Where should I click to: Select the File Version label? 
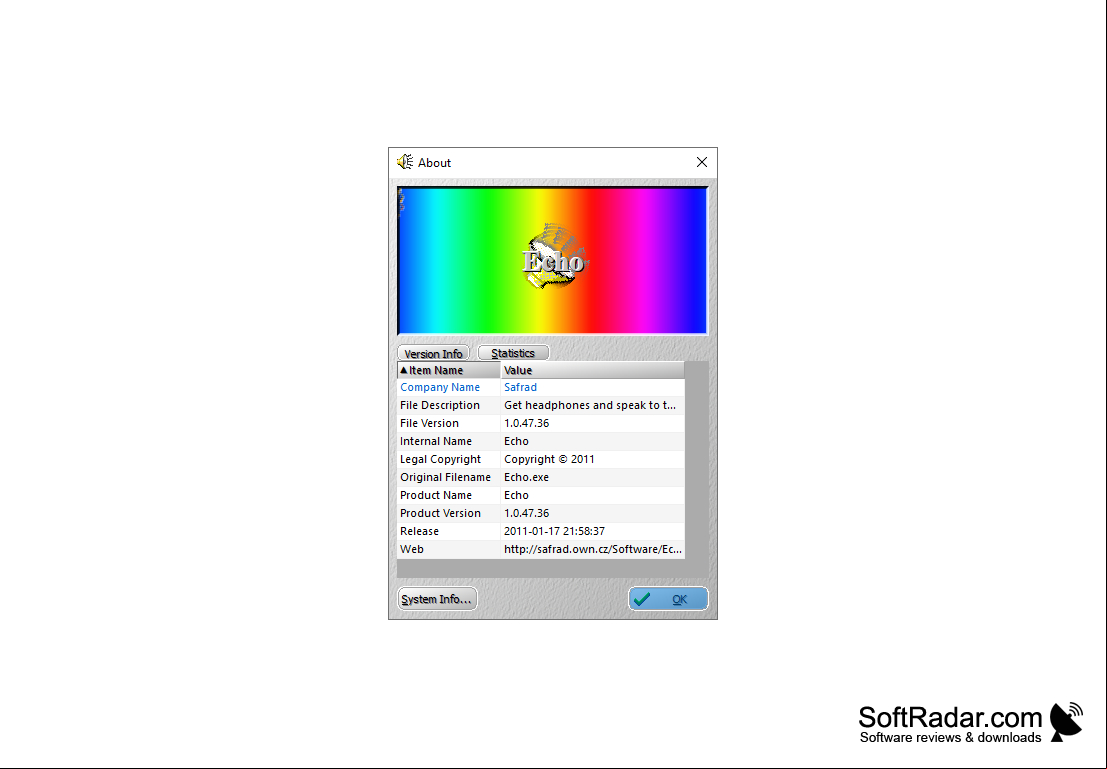point(429,423)
